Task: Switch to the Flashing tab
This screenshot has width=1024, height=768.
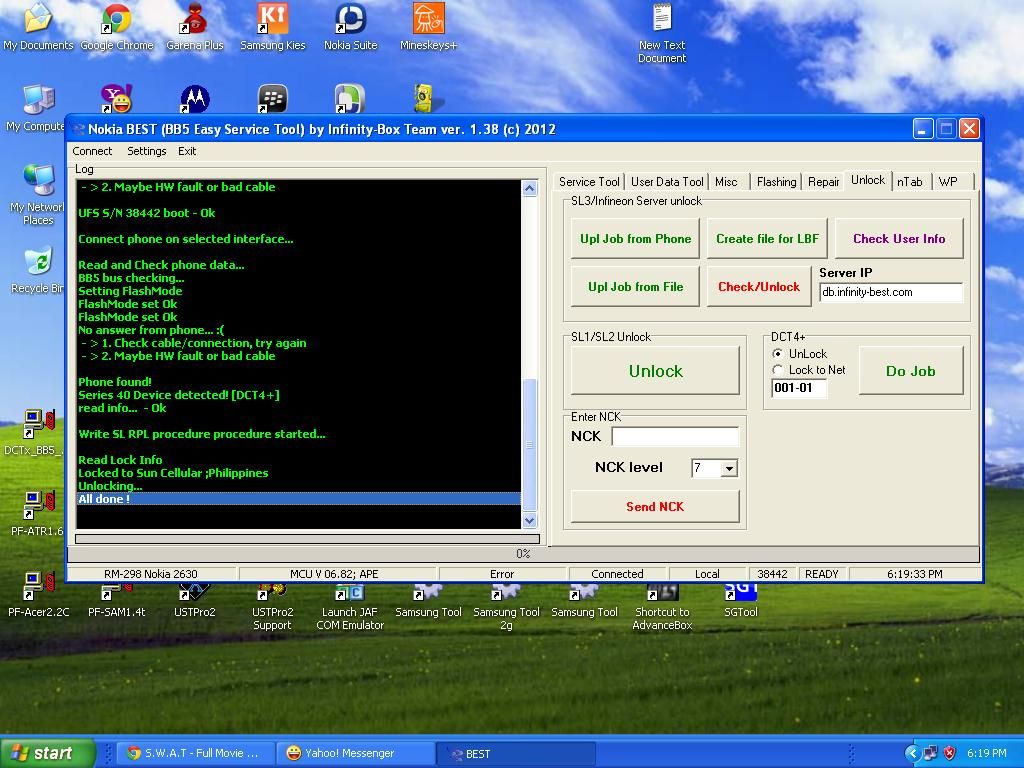Action: (776, 182)
